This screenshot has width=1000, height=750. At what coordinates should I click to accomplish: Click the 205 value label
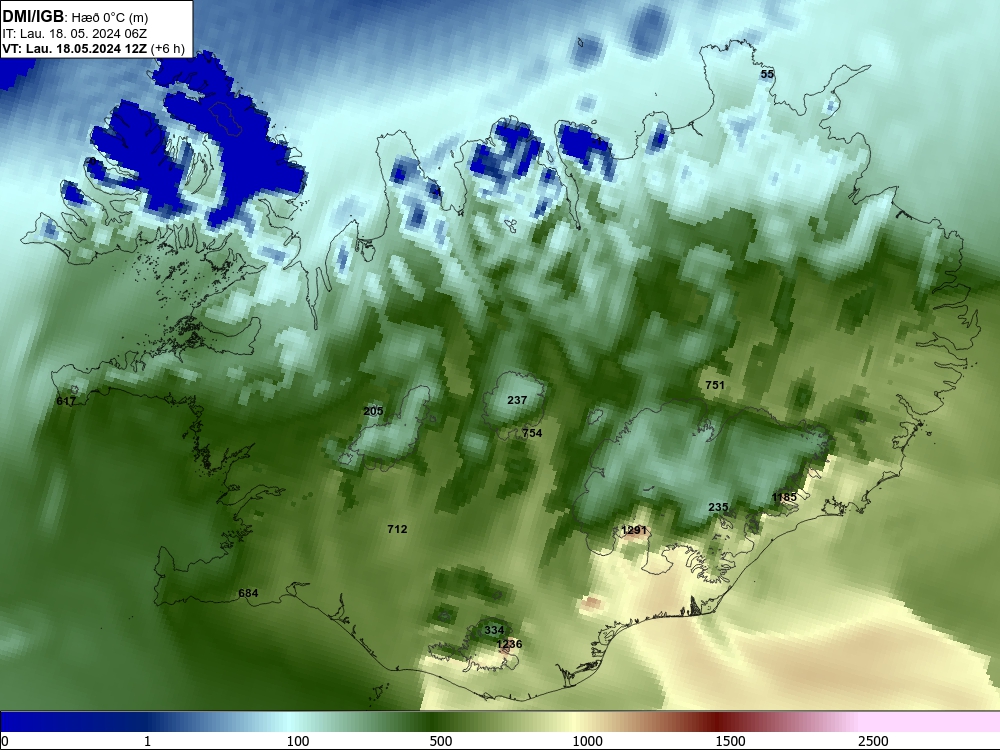click(373, 411)
